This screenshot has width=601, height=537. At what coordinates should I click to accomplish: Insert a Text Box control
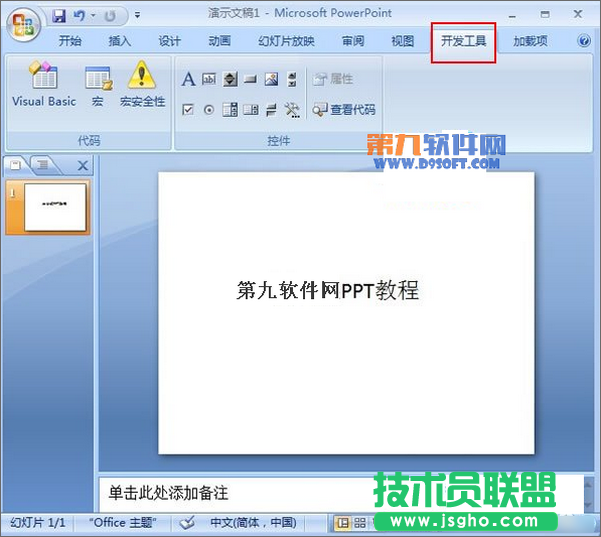tap(209, 79)
